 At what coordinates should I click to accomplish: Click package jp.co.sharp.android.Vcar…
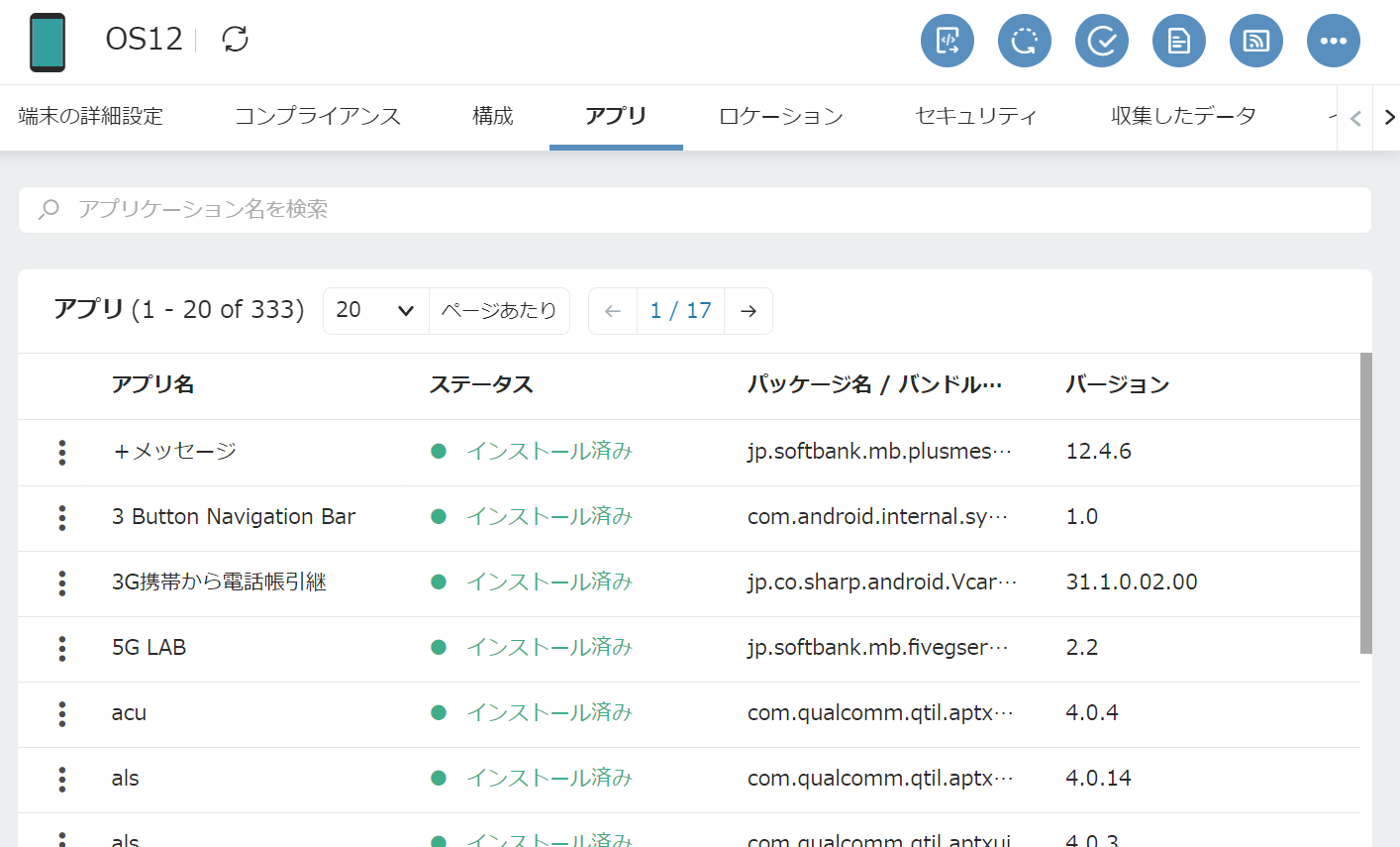(x=882, y=582)
